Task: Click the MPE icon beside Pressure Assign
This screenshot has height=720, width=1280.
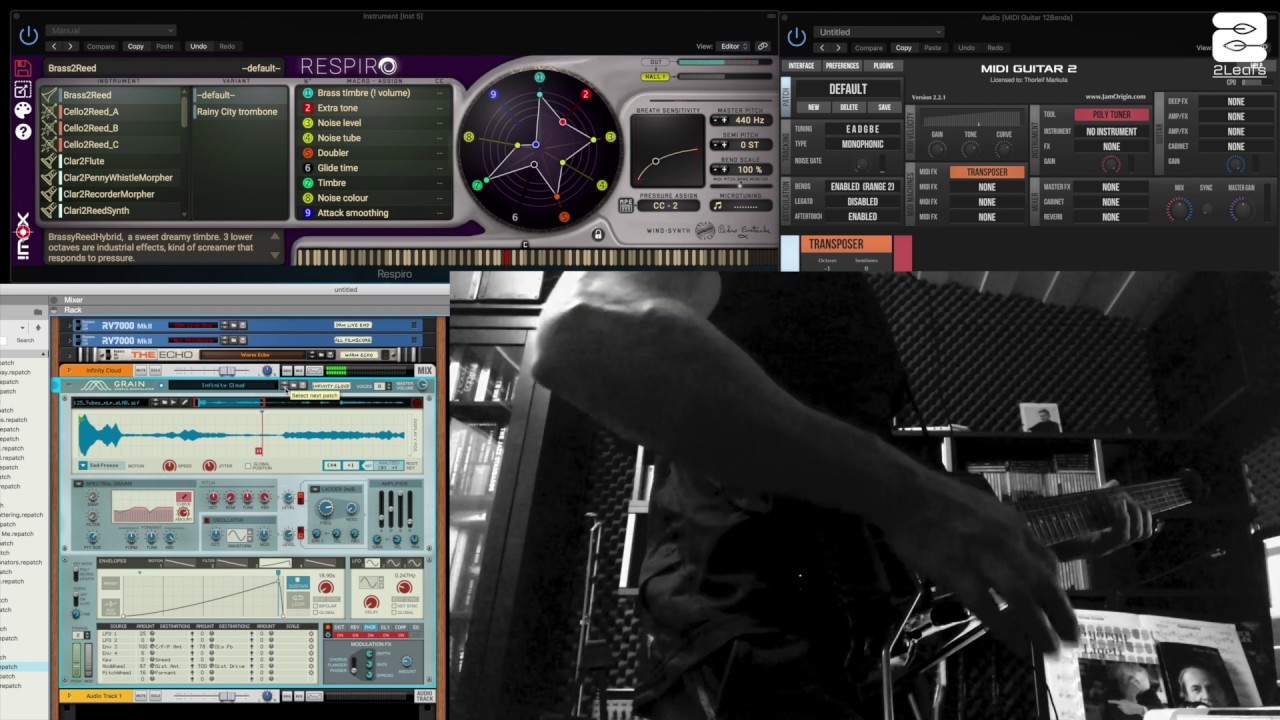Action: coord(626,205)
